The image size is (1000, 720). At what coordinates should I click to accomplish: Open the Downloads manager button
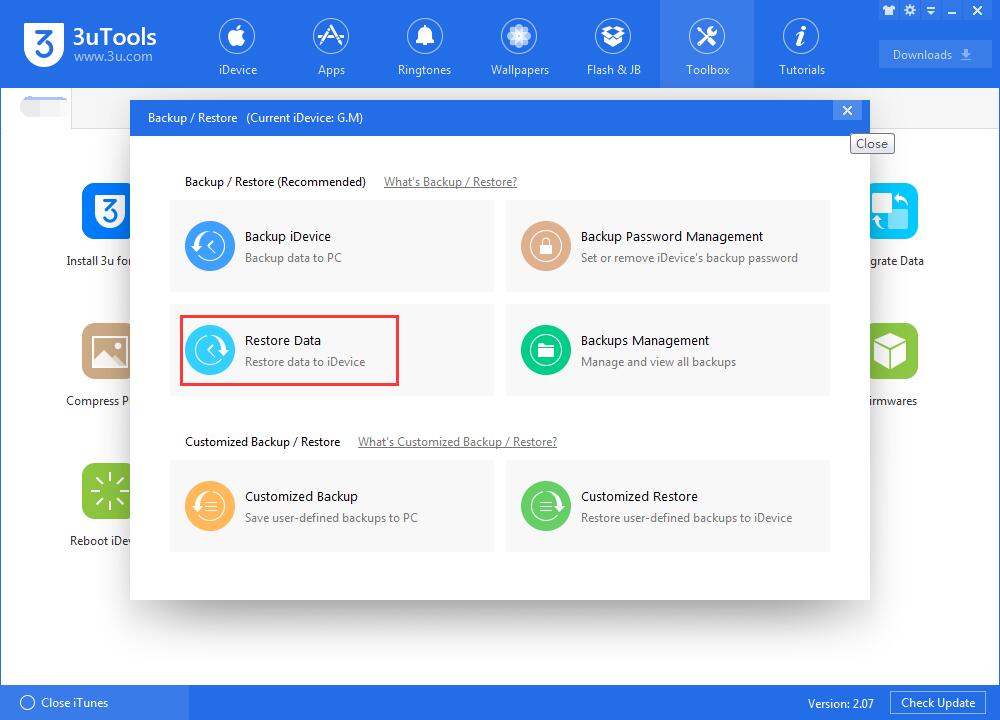934,55
